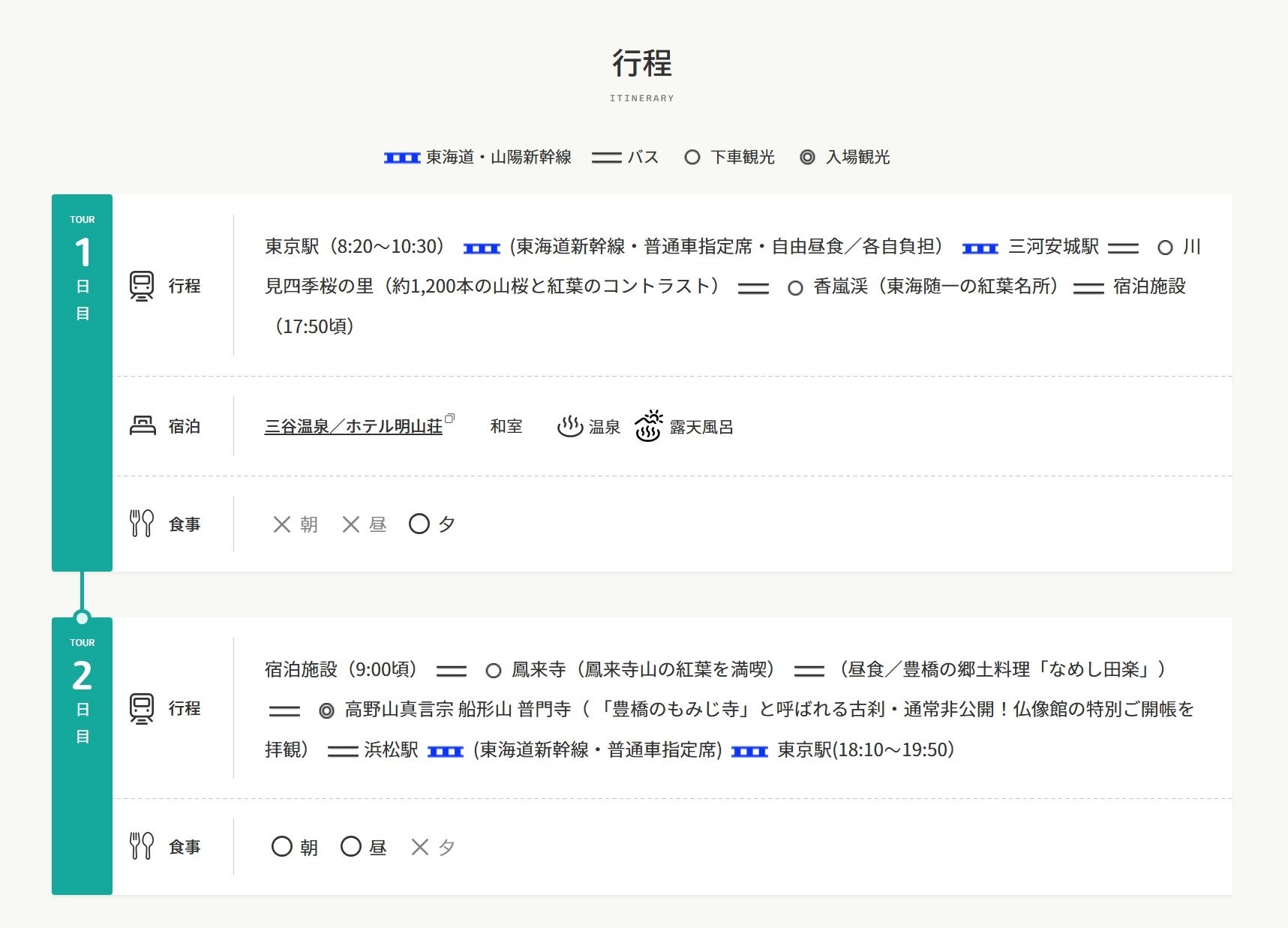The height and width of the screenshot is (928, 1288).
Task: Click the external link icon after ホテル明山荘
Action: coord(449,419)
